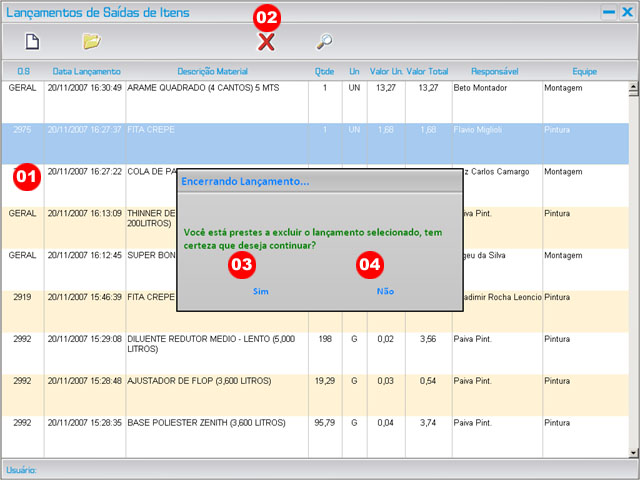
Task: Cancel deletion by clicking Não
Action: pos(385,291)
